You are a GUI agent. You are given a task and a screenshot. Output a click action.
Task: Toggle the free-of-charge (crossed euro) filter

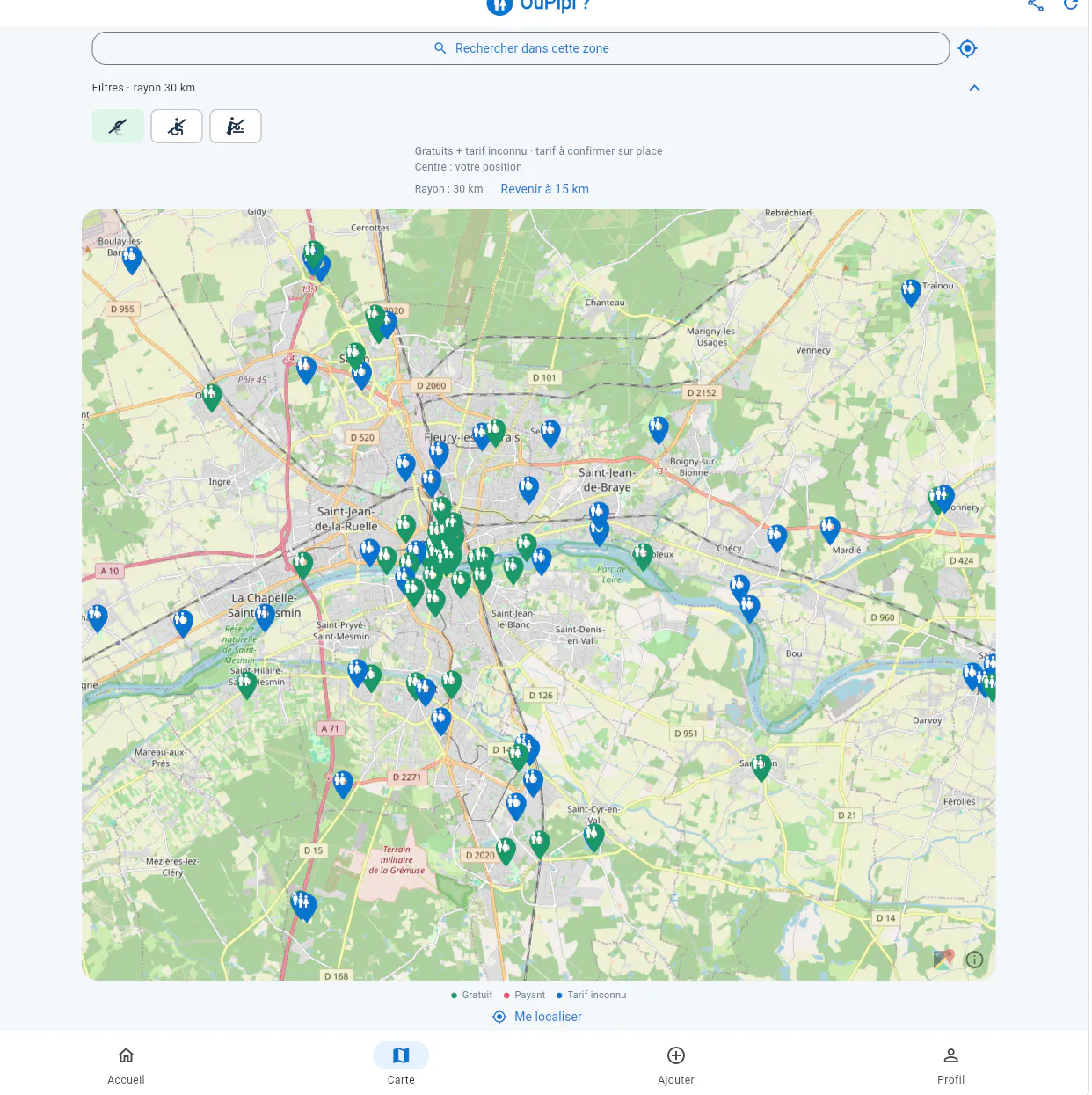click(118, 127)
